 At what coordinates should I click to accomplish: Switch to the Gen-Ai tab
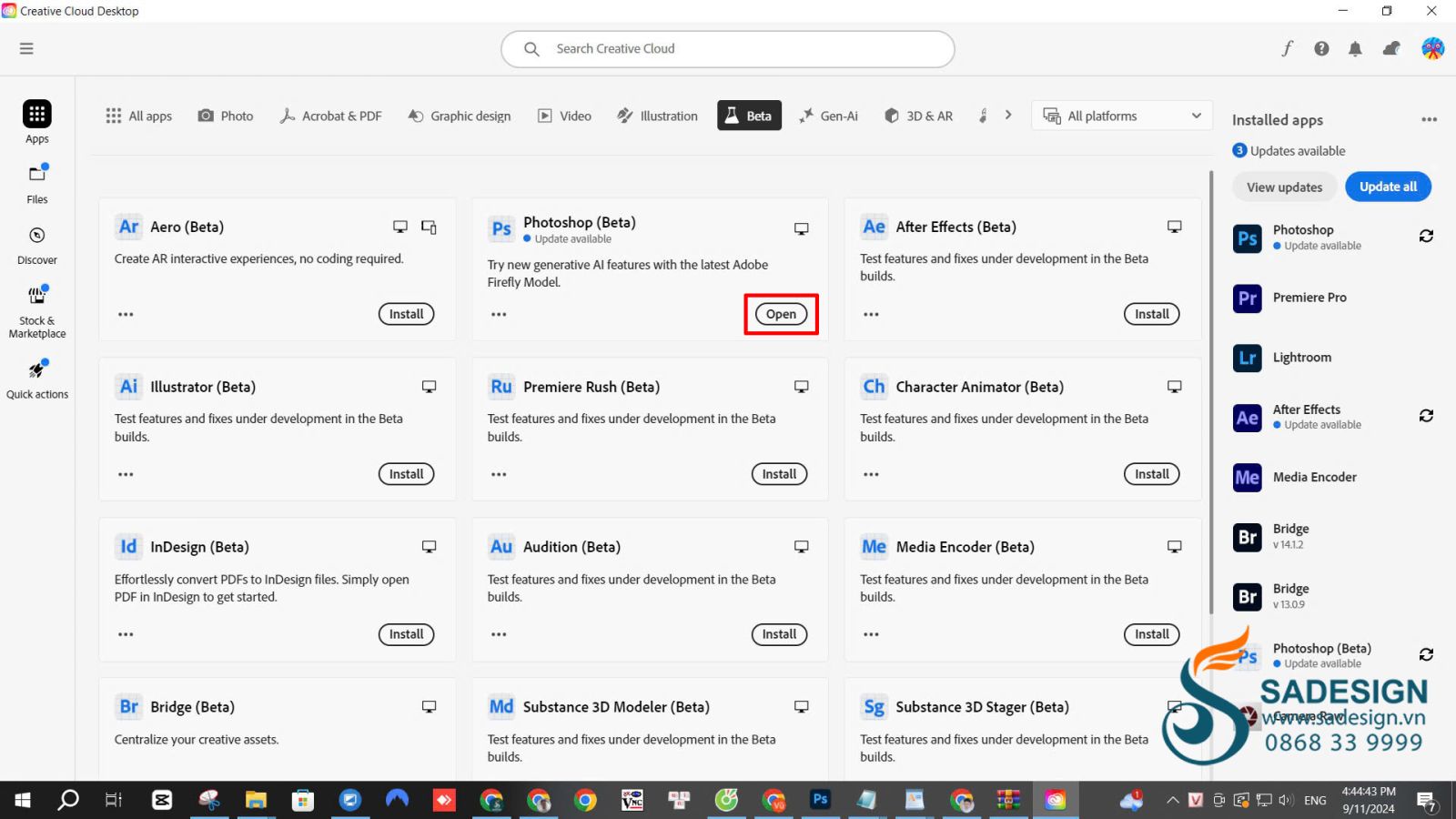coord(828,116)
